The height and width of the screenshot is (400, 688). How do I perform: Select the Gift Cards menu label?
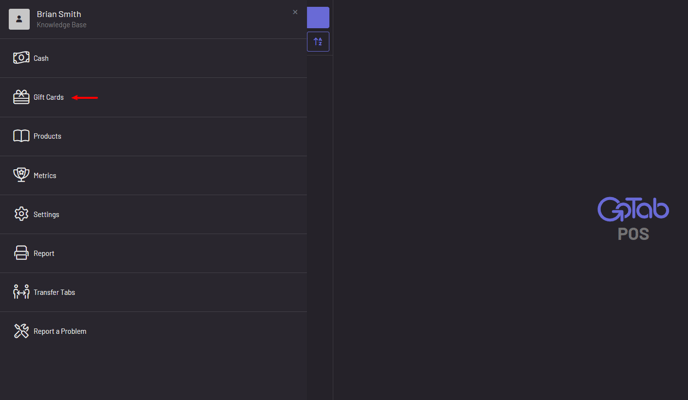(x=49, y=98)
